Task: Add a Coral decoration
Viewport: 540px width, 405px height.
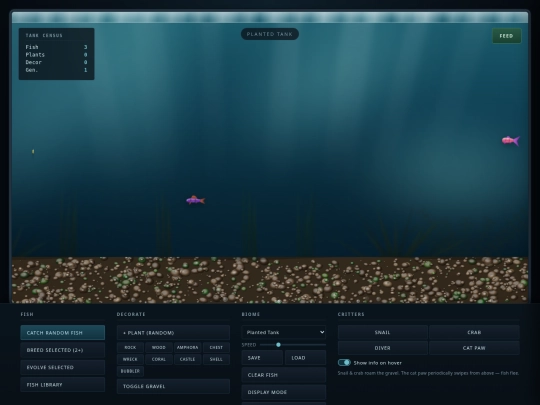Action: (x=159, y=359)
